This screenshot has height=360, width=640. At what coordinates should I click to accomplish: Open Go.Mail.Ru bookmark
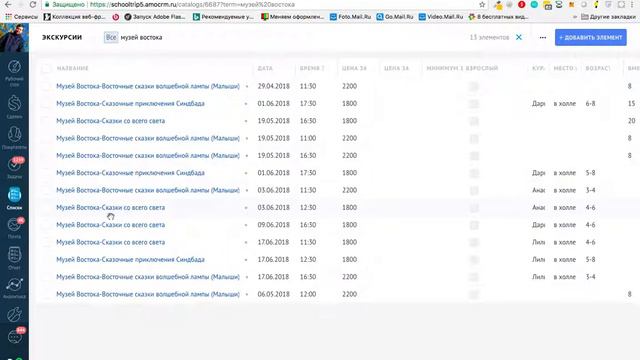pos(395,17)
